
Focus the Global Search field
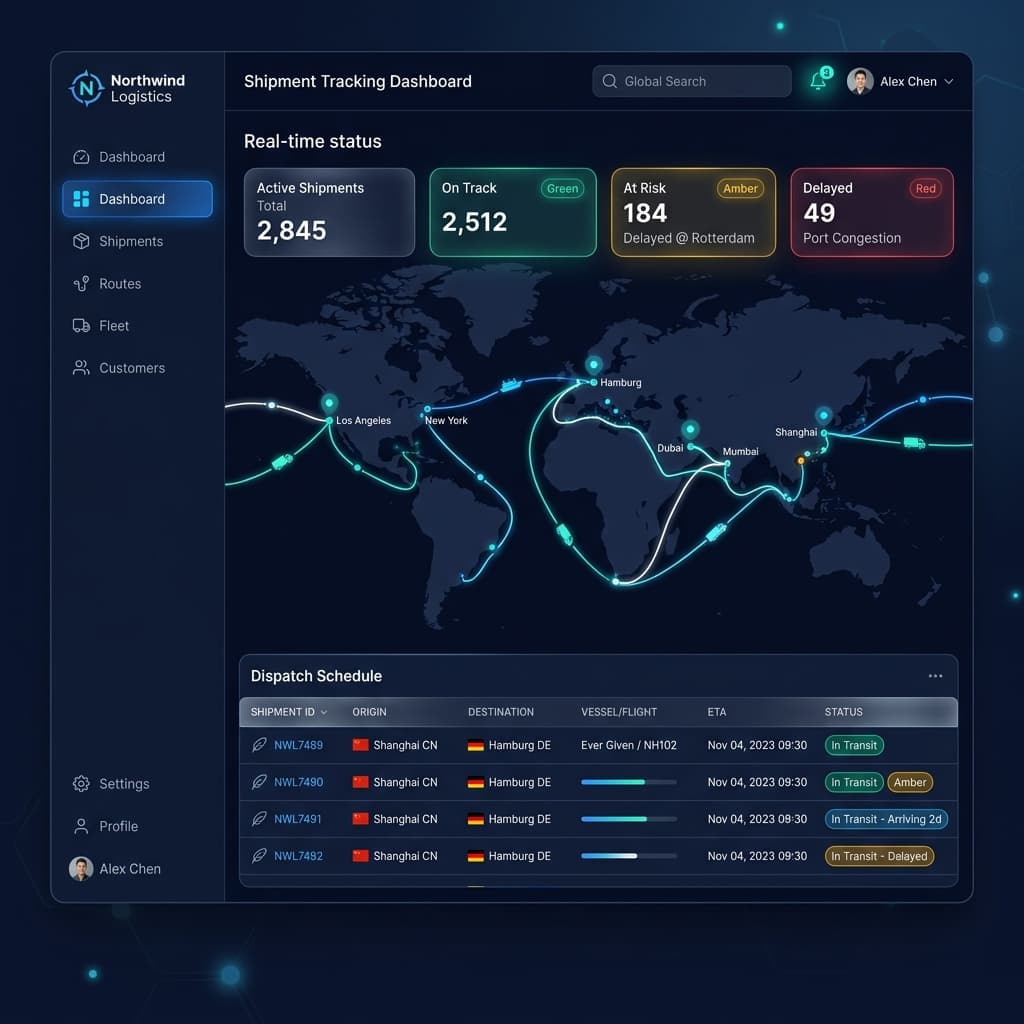(x=692, y=81)
